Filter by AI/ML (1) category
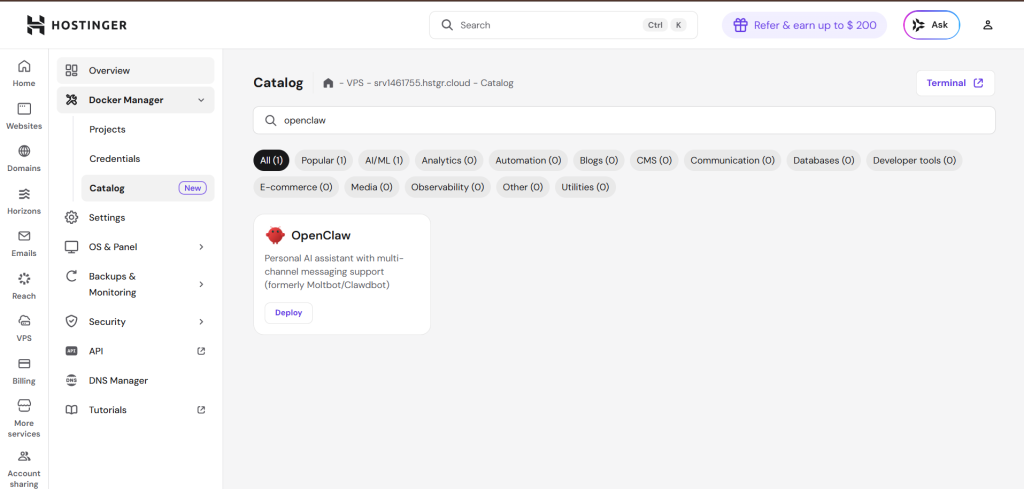Screen dimensions: 1024x489 click(384, 160)
